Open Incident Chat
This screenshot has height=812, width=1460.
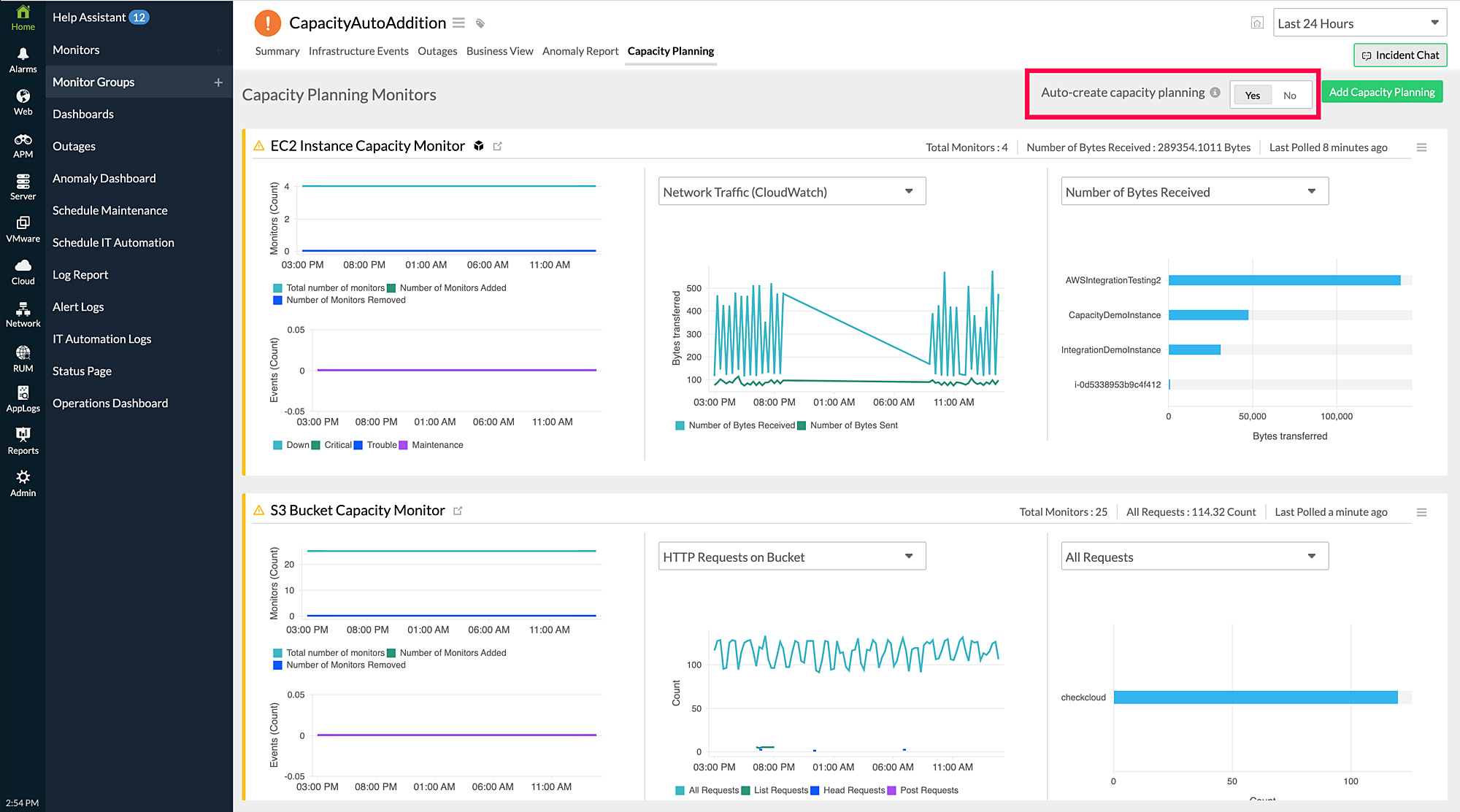point(1399,55)
